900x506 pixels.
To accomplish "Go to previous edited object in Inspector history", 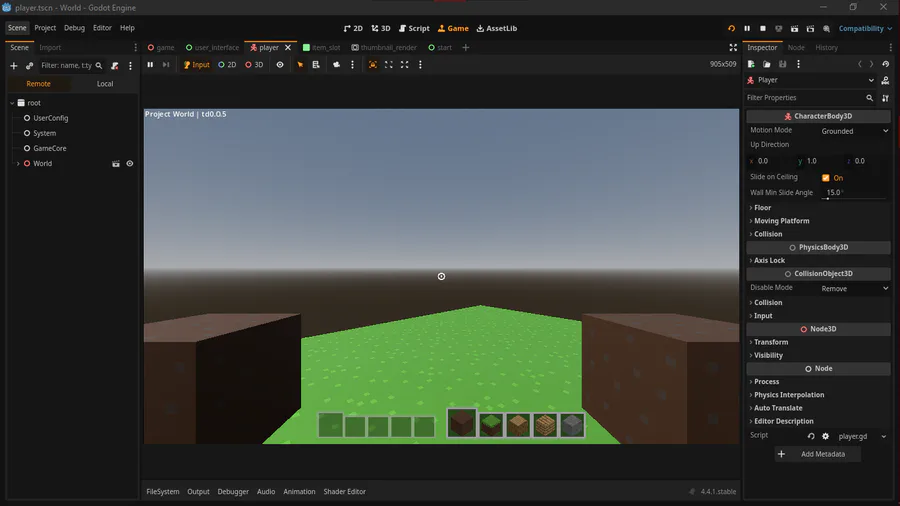I will 859,64.
